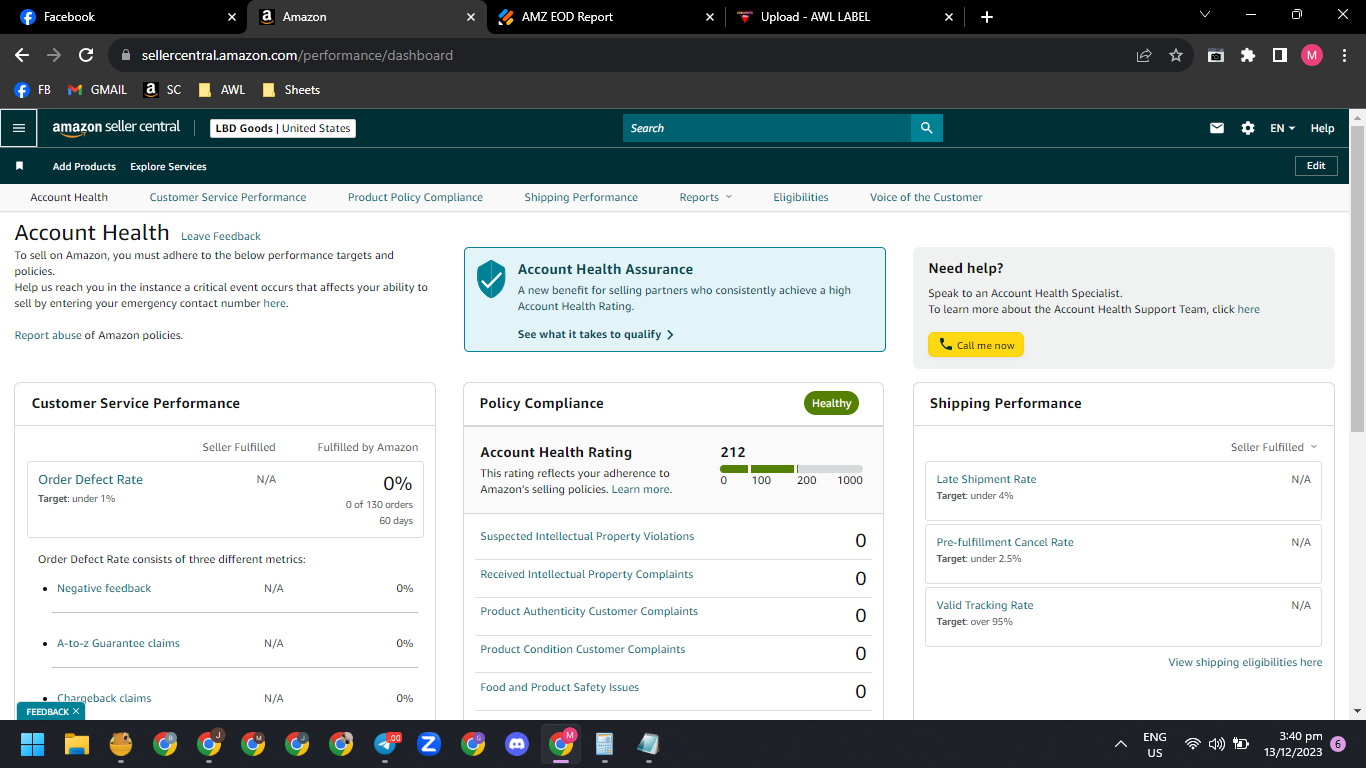This screenshot has height=768, width=1366.
Task: Show hidden system tray icons
Action: coord(1121,744)
